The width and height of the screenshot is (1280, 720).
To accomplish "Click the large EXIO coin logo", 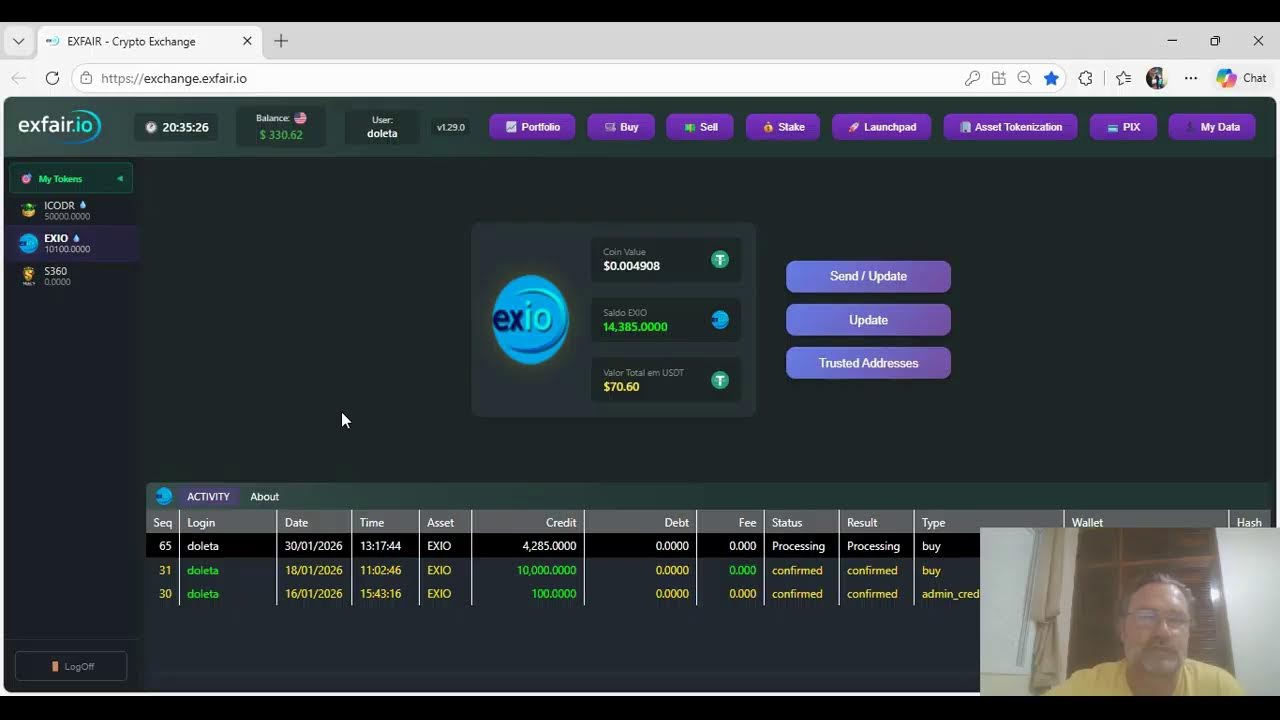I will pos(530,319).
